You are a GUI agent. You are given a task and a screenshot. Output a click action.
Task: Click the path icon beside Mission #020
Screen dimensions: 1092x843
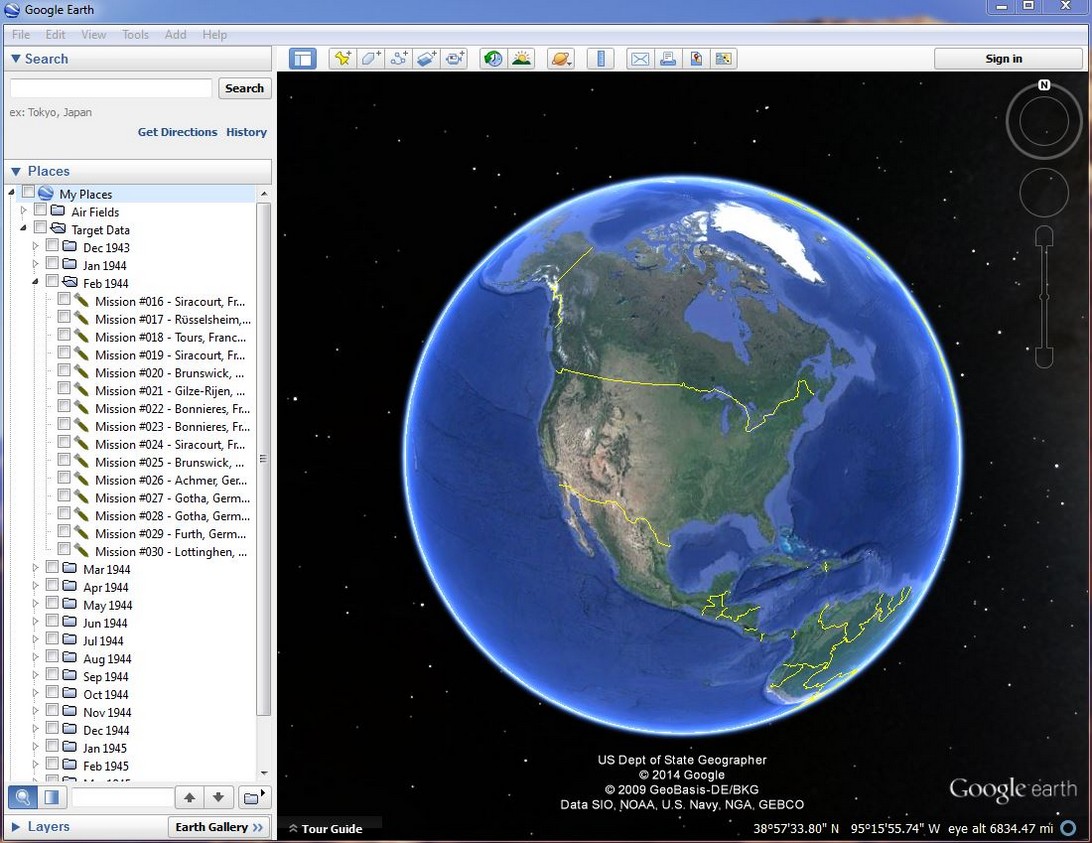(x=81, y=372)
